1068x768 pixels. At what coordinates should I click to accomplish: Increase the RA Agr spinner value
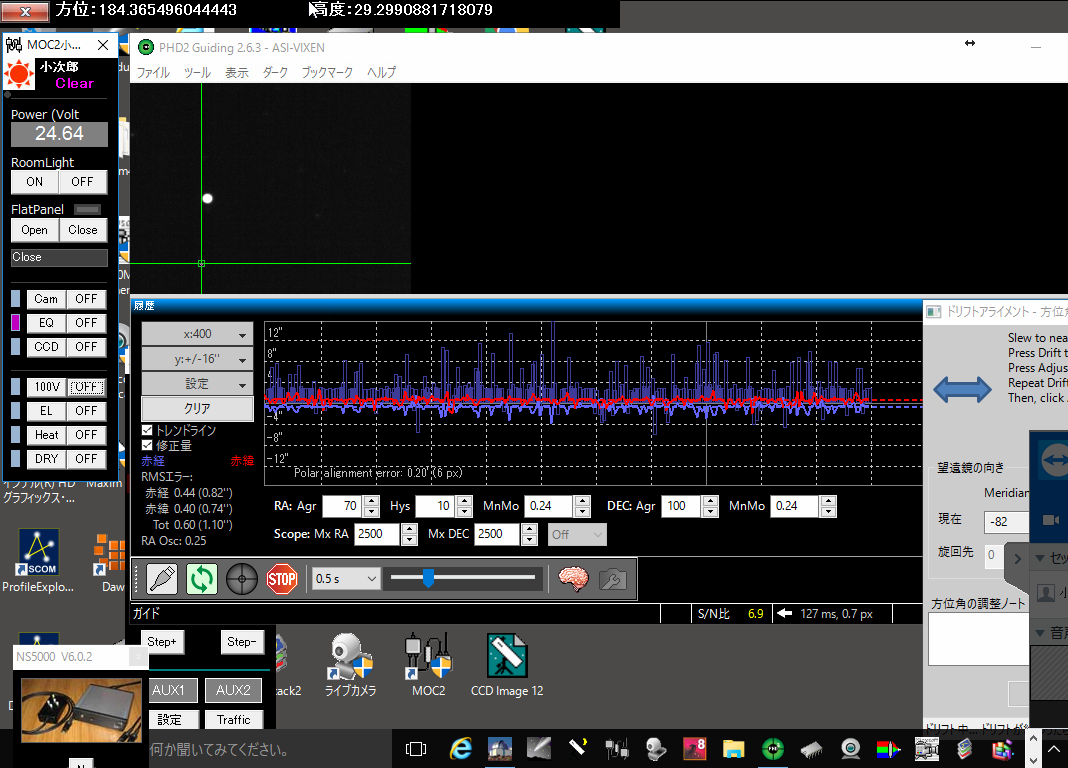pos(372,501)
